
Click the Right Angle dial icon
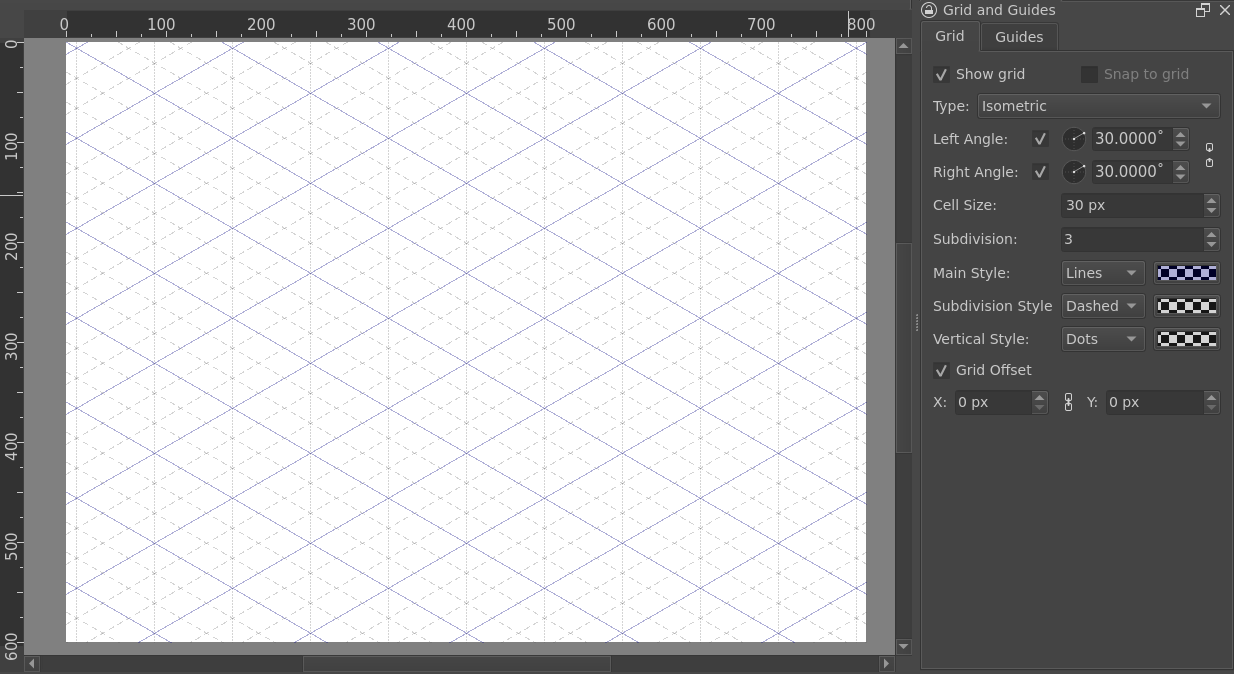pyautogui.click(x=1074, y=171)
